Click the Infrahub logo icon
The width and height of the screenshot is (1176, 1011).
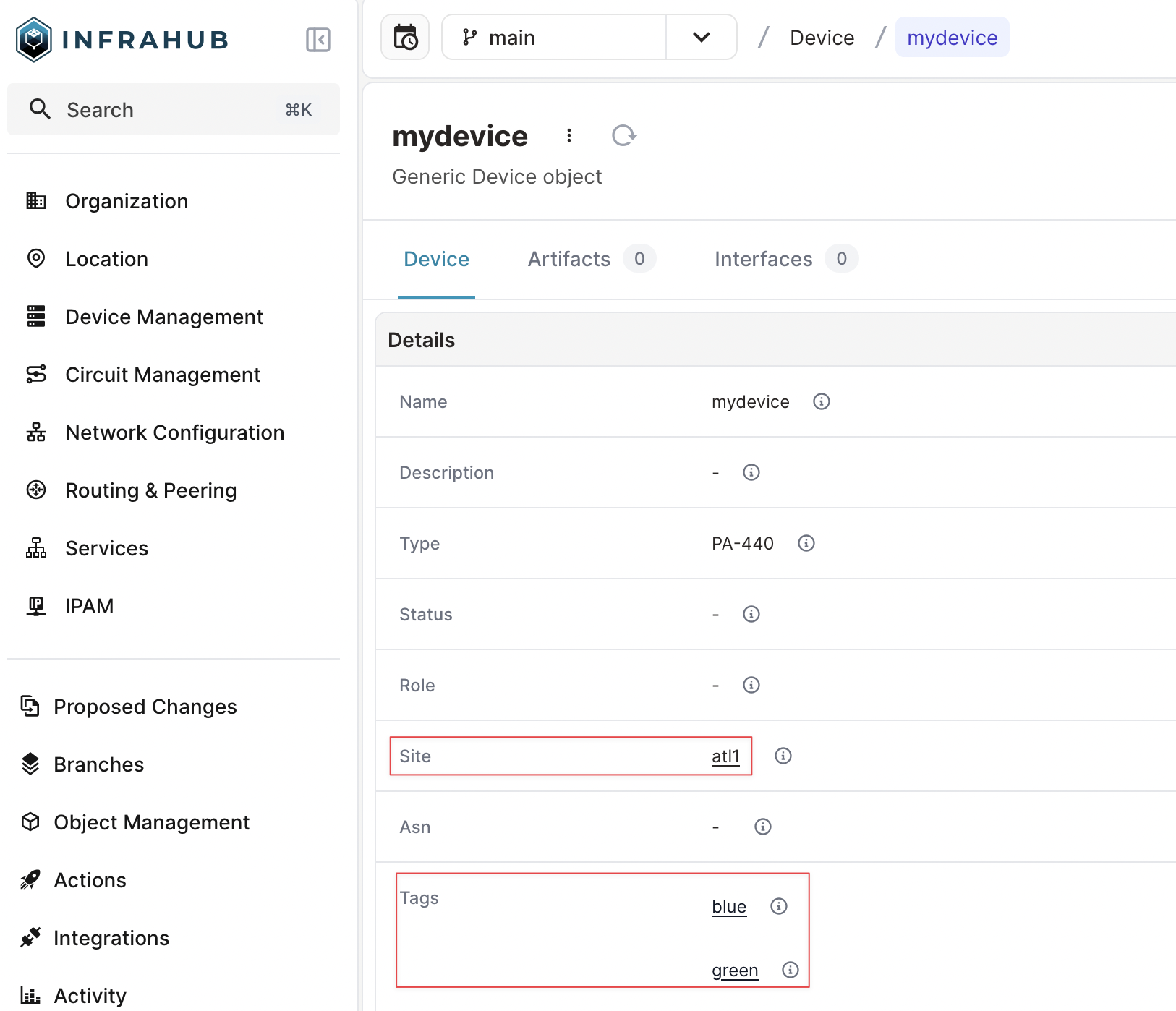pos(34,39)
